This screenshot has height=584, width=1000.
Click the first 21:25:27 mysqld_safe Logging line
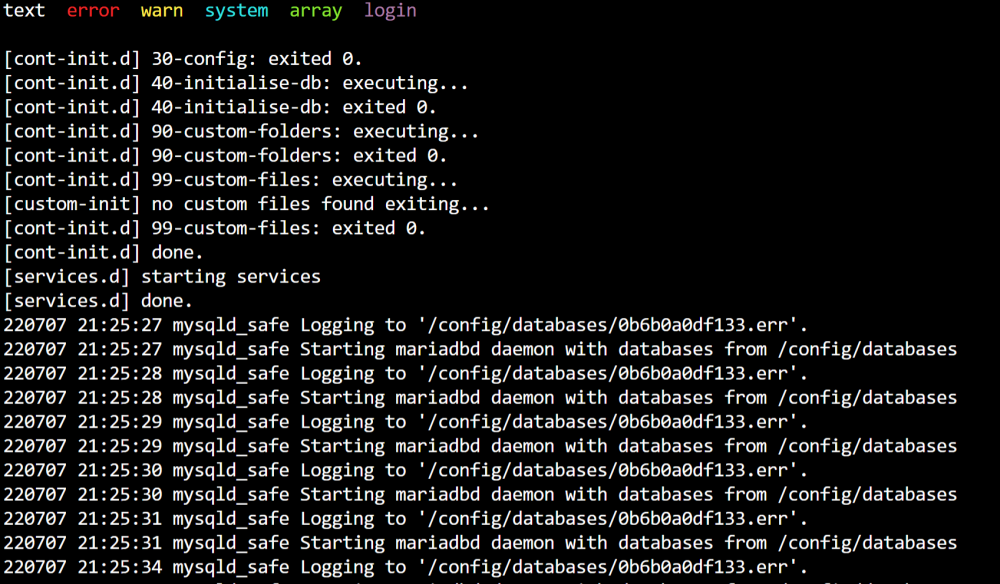[406, 325]
